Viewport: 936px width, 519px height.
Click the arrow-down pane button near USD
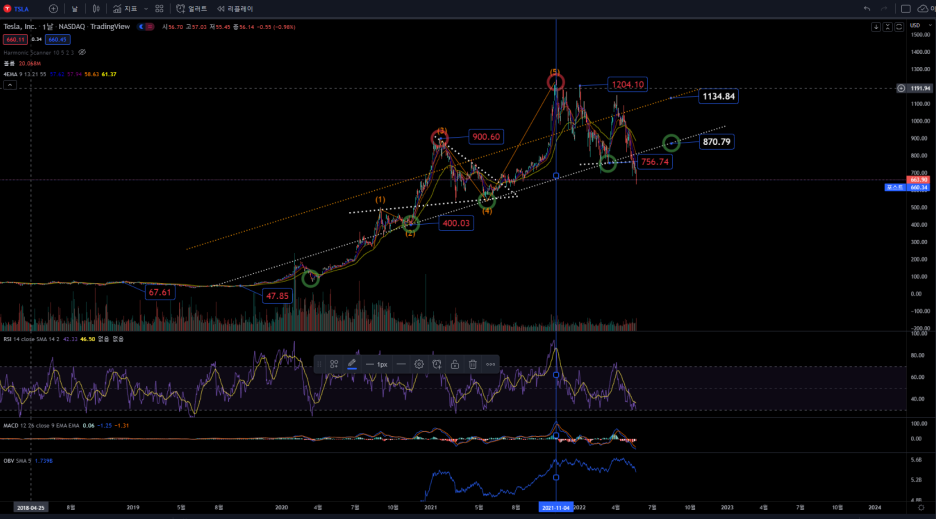click(x=876, y=27)
